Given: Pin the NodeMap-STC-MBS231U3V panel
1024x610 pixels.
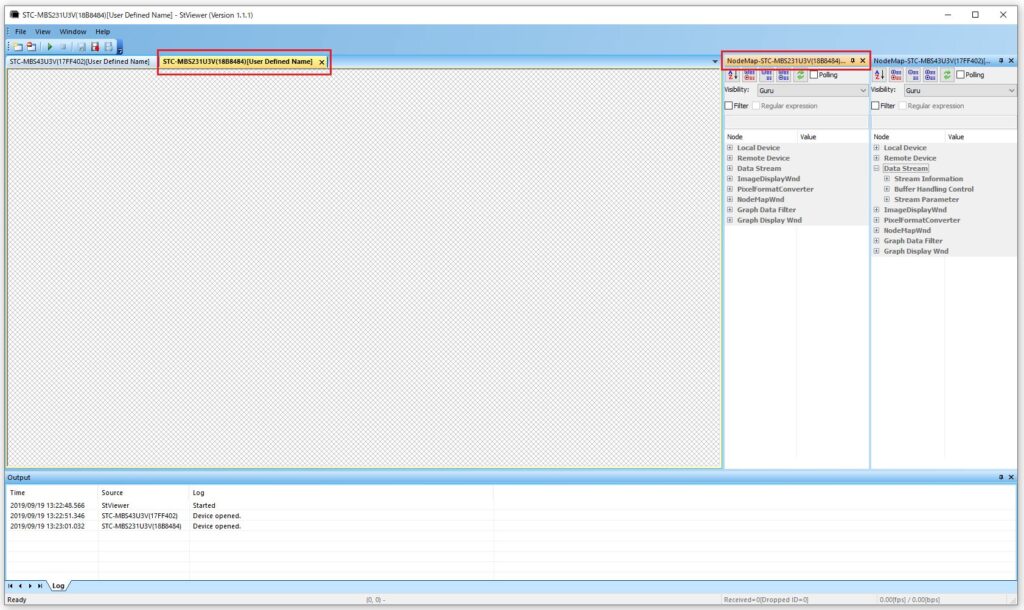Looking at the screenshot, I should [852, 61].
